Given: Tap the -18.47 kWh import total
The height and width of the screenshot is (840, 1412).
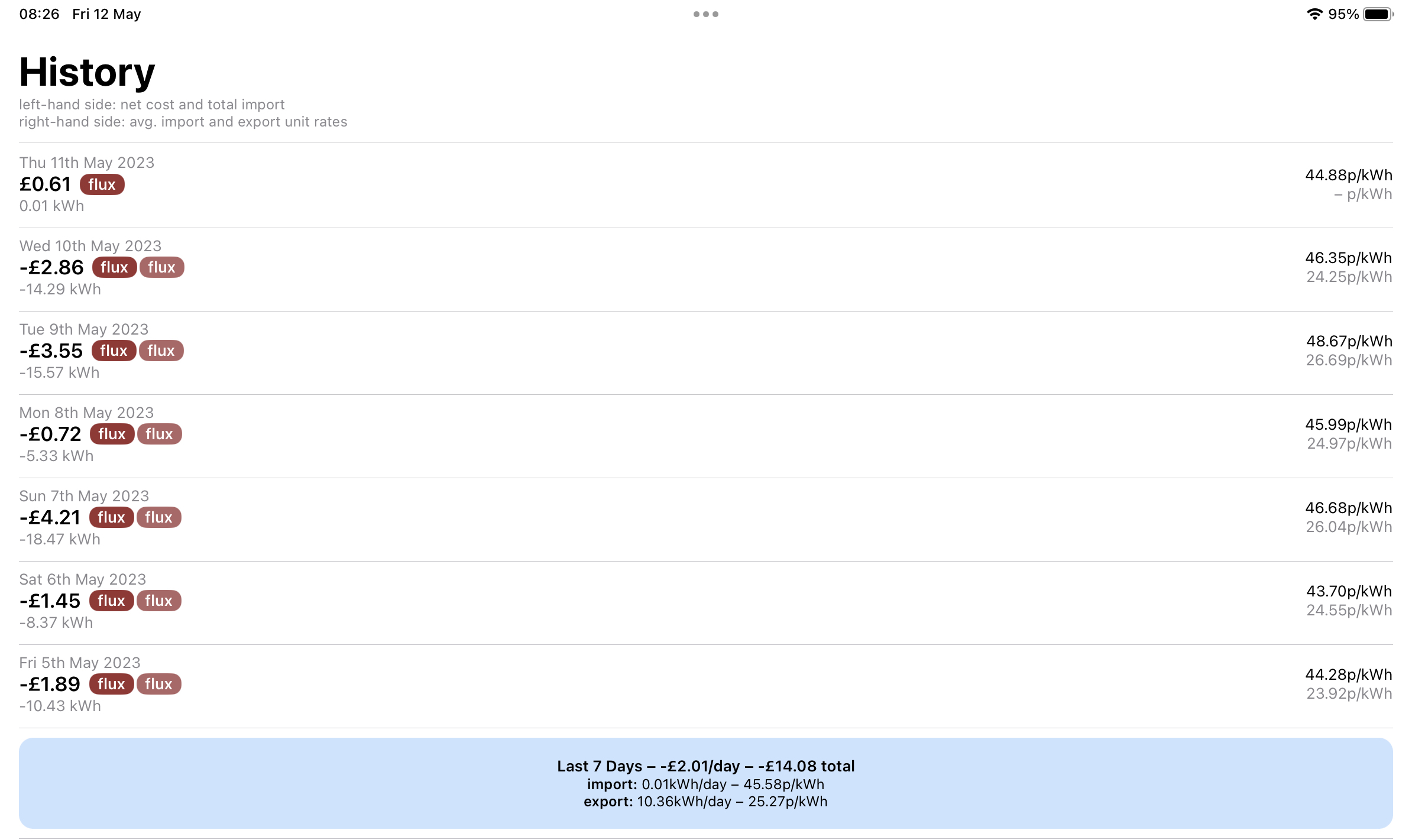Looking at the screenshot, I should [x=60, y=539].
